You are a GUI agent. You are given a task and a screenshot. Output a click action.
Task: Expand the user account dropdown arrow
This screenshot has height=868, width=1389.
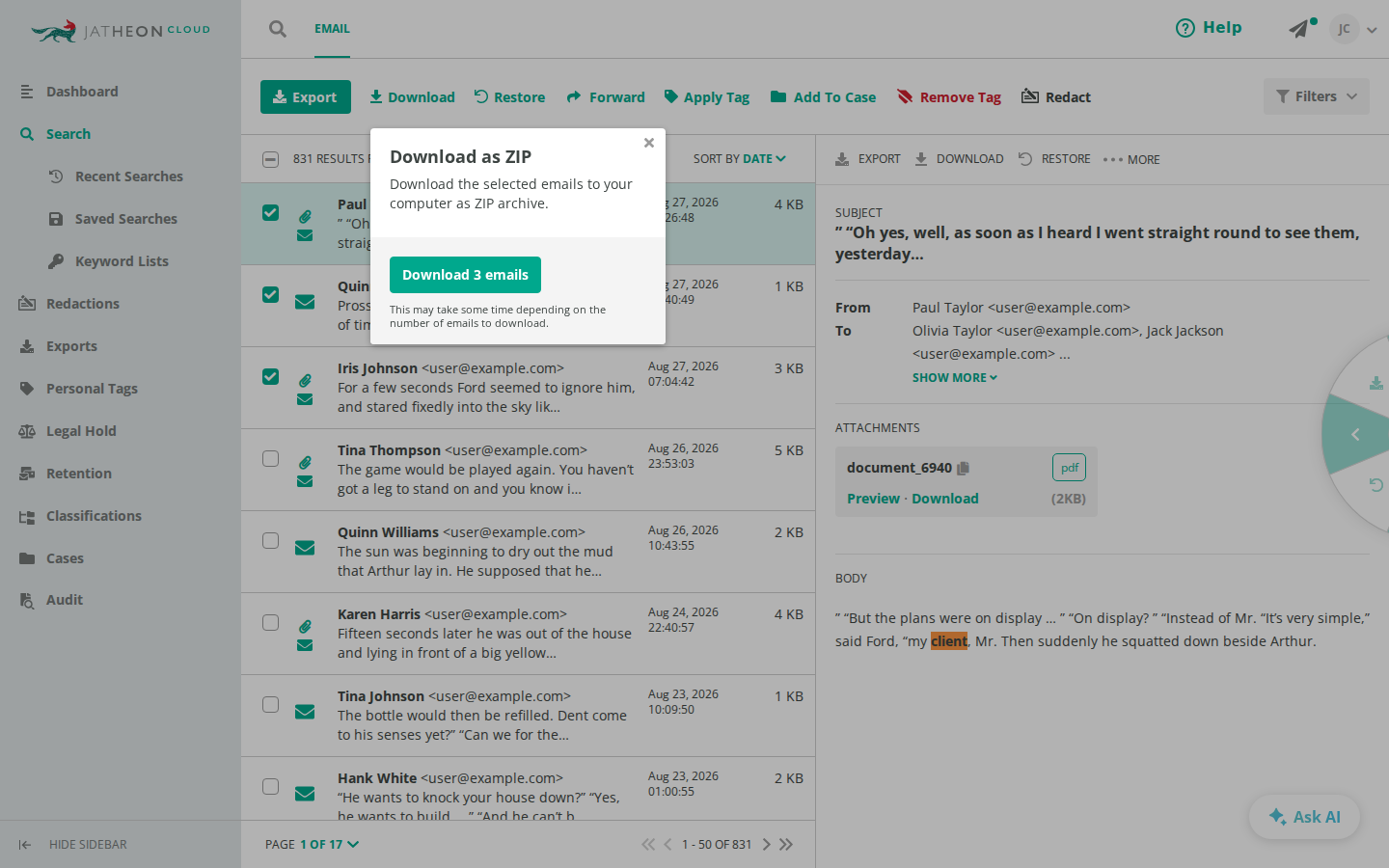pyautogui.click(x=1372, y=30)
